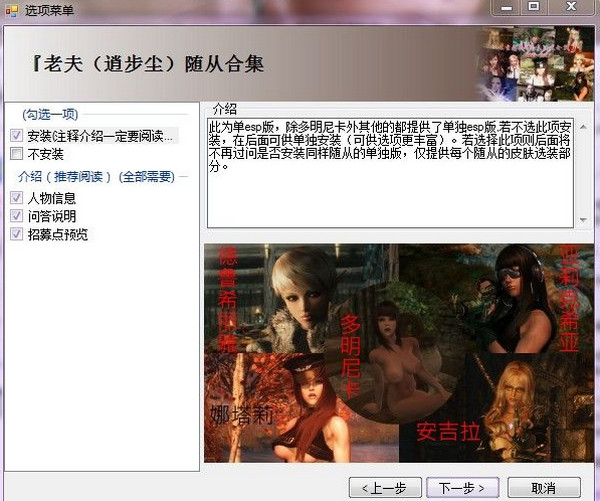Click the header collage thumbnail
600x501 pixels.
[536, 64]
